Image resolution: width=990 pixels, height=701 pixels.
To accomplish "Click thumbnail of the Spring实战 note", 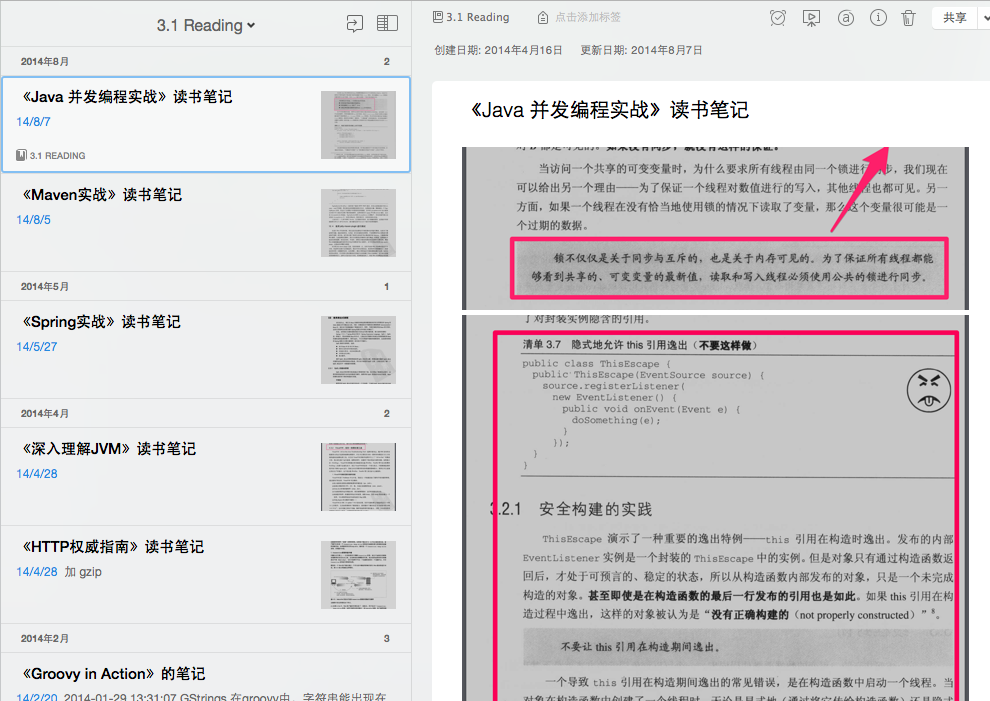I will (x=358, y=349).
